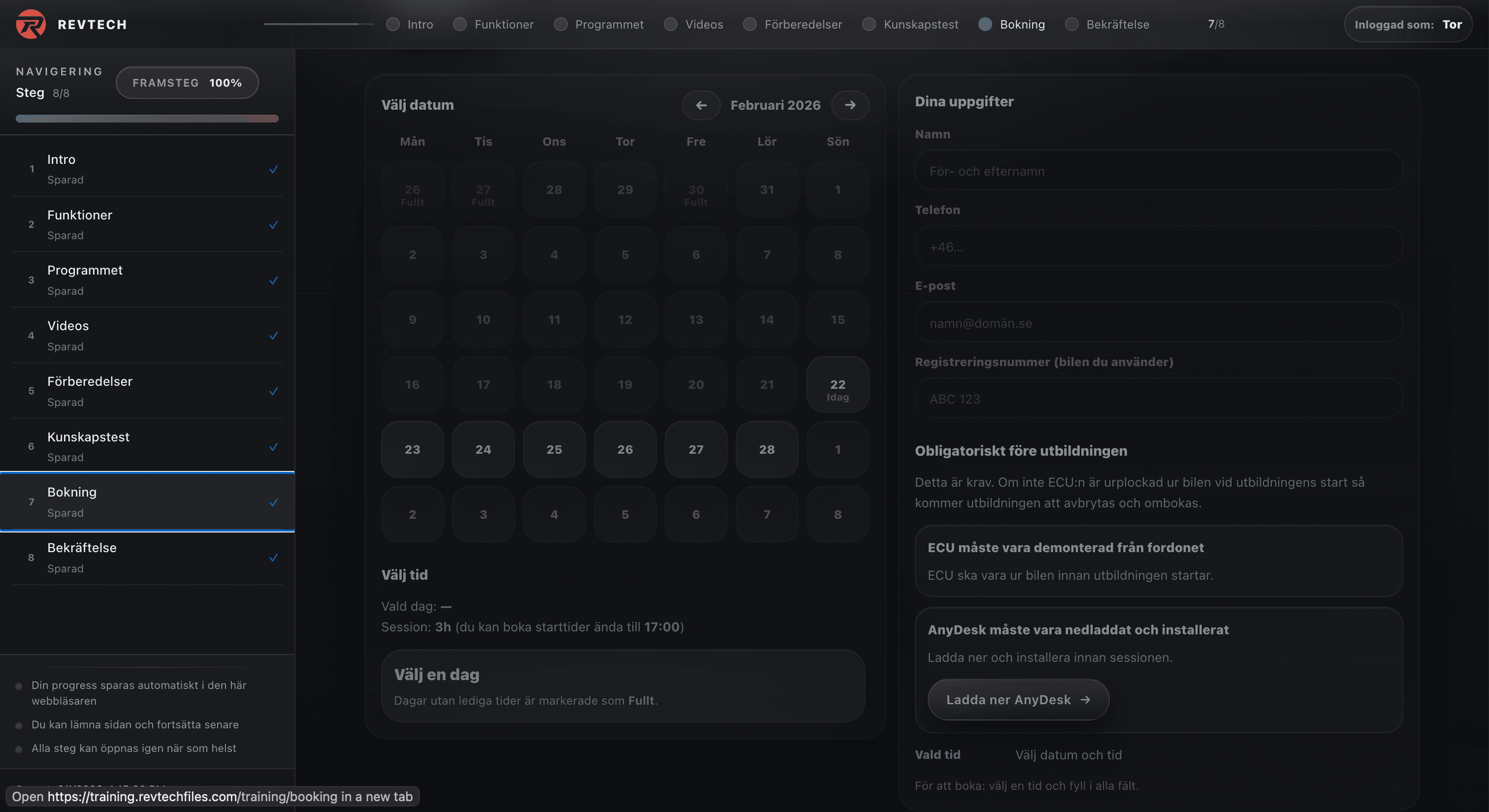The height and width of the screenshot is (812, 1489).
Task: Click the checkmark beside Kunskapstest step
Action: (273, 447)
